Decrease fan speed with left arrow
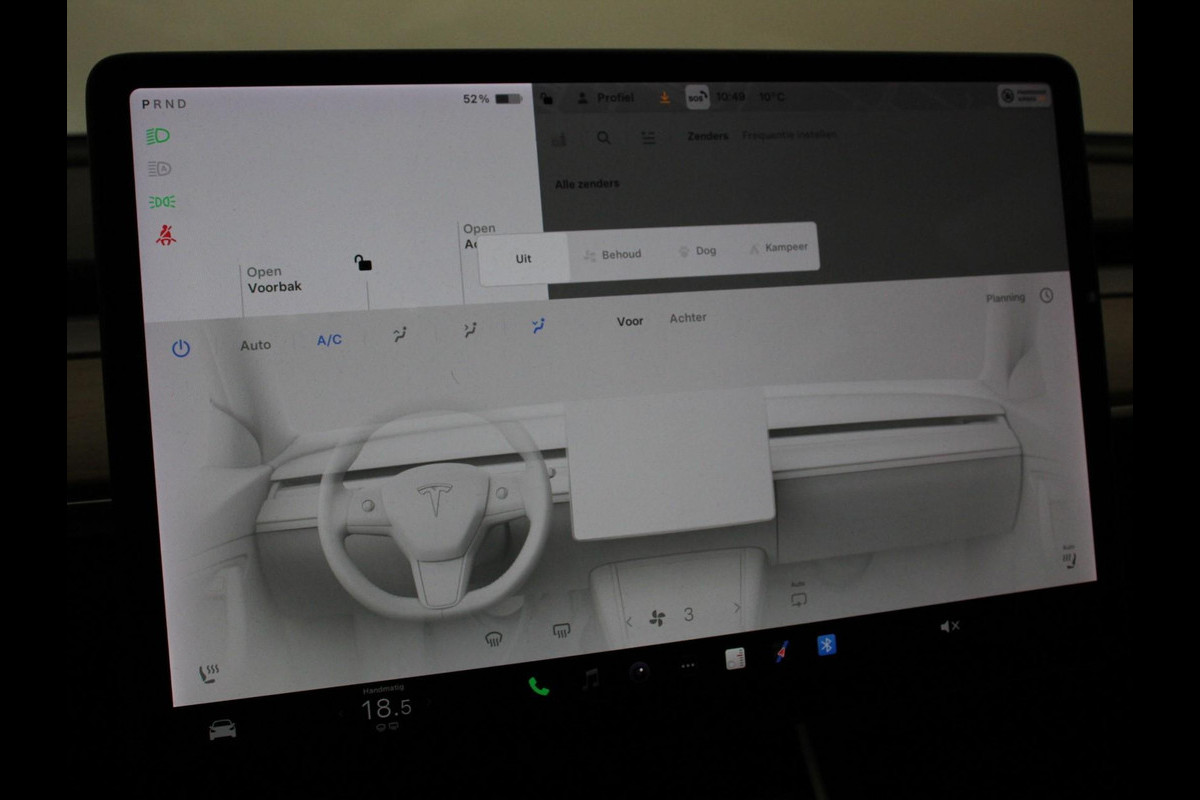 (x=629, y=621)
